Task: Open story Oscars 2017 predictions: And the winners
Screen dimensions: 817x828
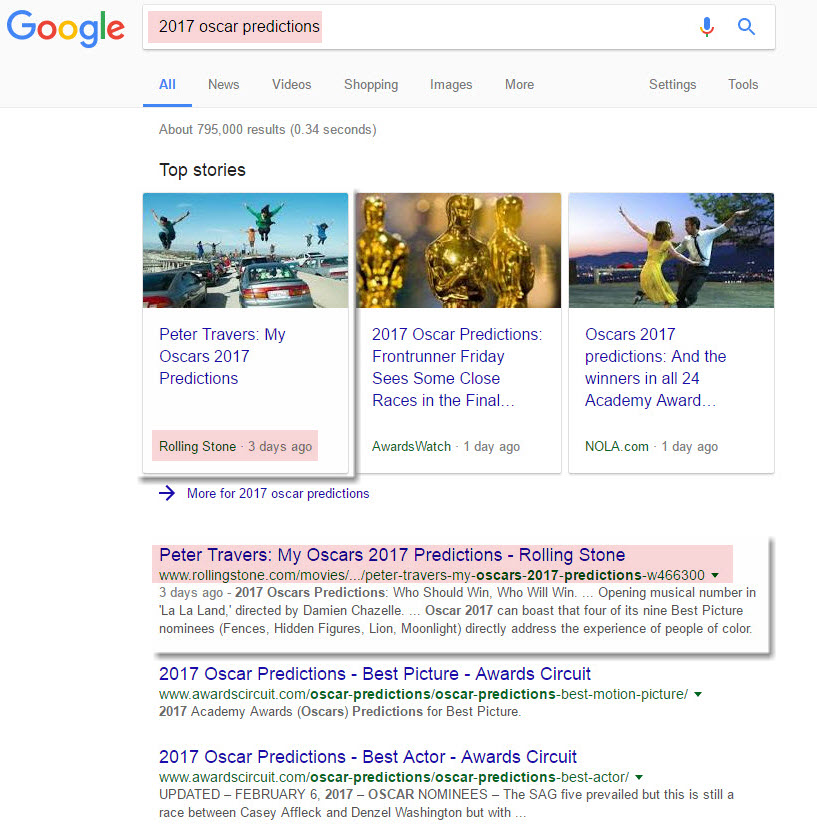Action: pos(655,367)
